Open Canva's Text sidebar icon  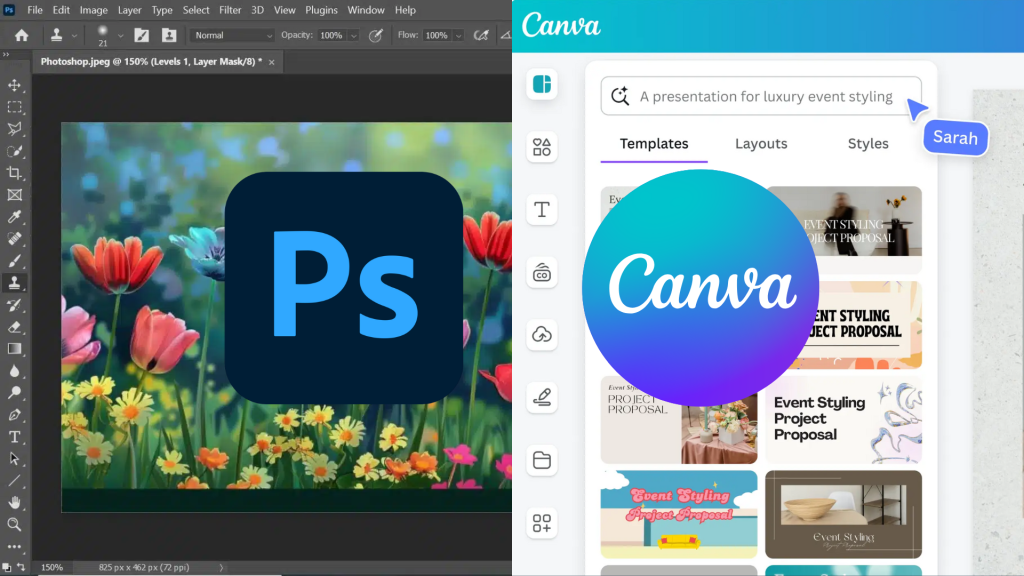541,210
